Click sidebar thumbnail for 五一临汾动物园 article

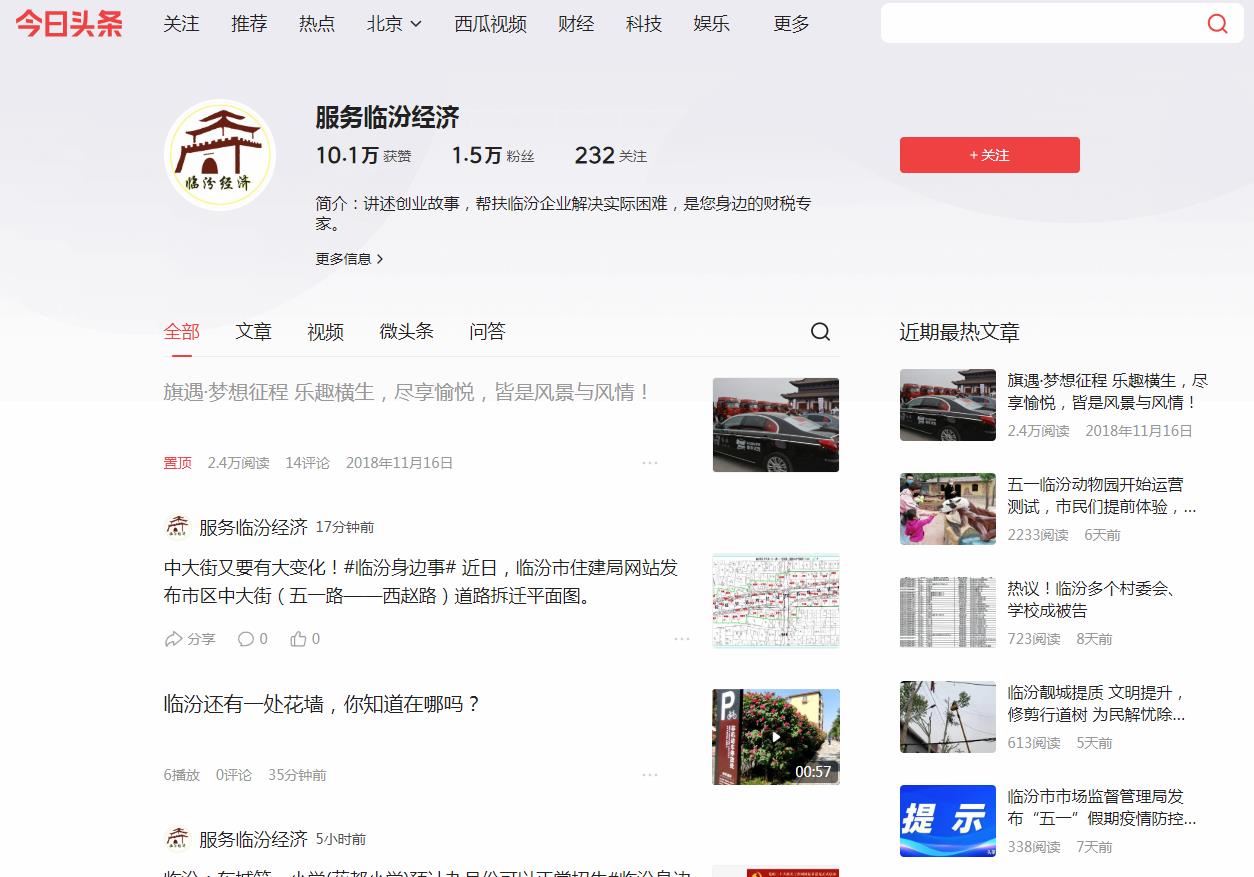tap(948, 509)
